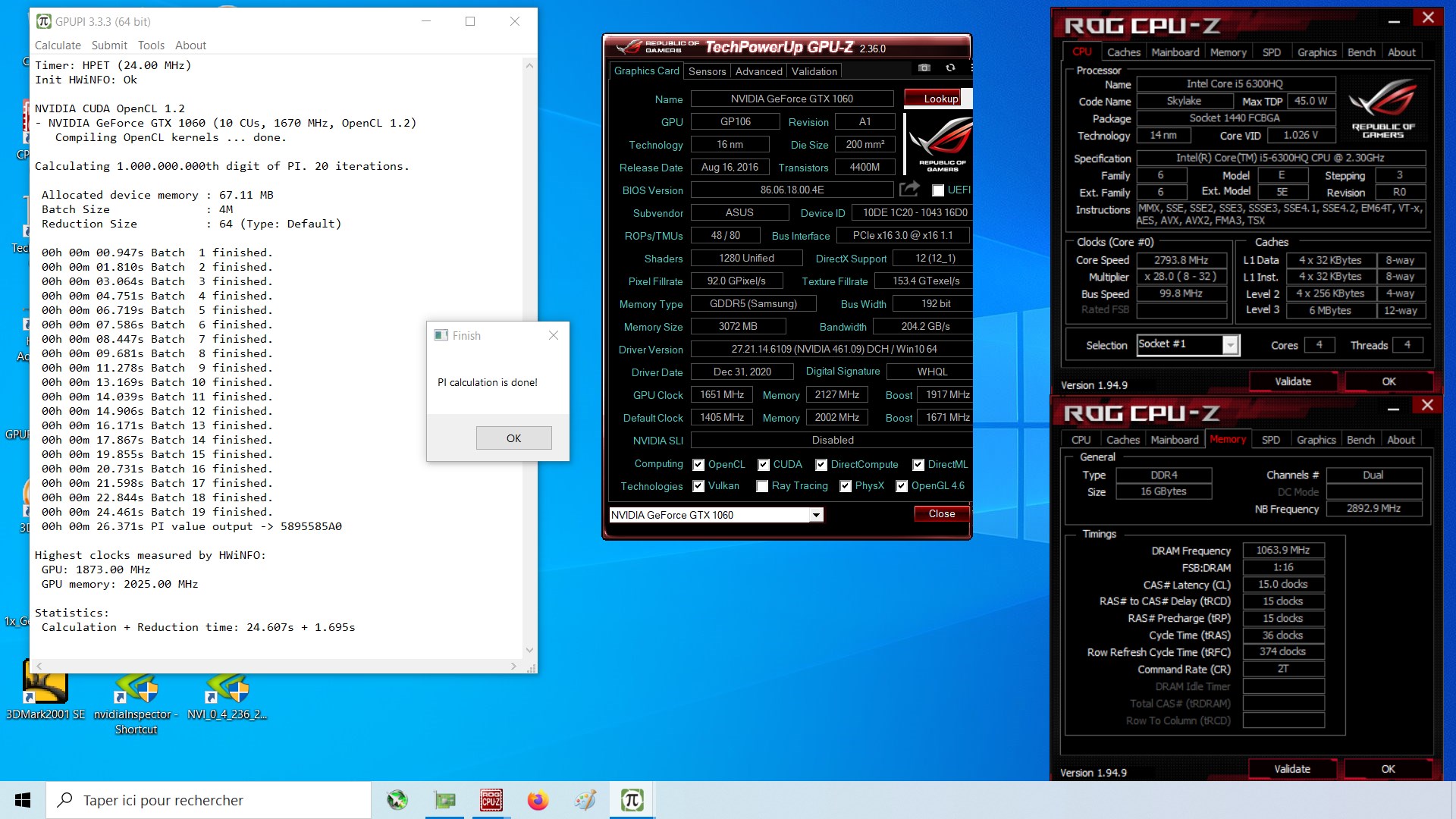This screenshot has width=1456, height=819.
Task: Open the ROG CPU-Z taskbar icon
Action: click(491, 800)
